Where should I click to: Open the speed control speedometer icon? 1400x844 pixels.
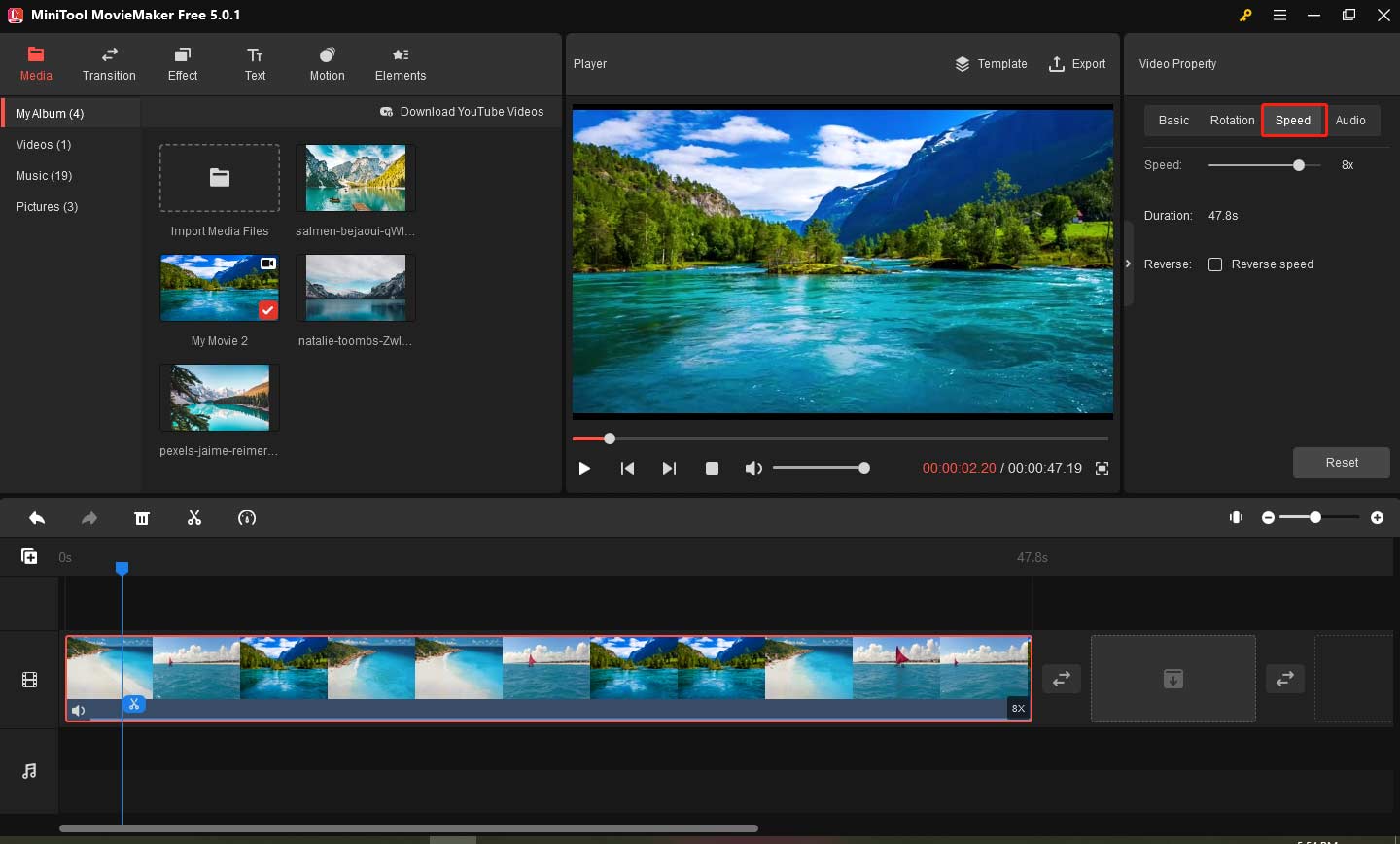247,517
